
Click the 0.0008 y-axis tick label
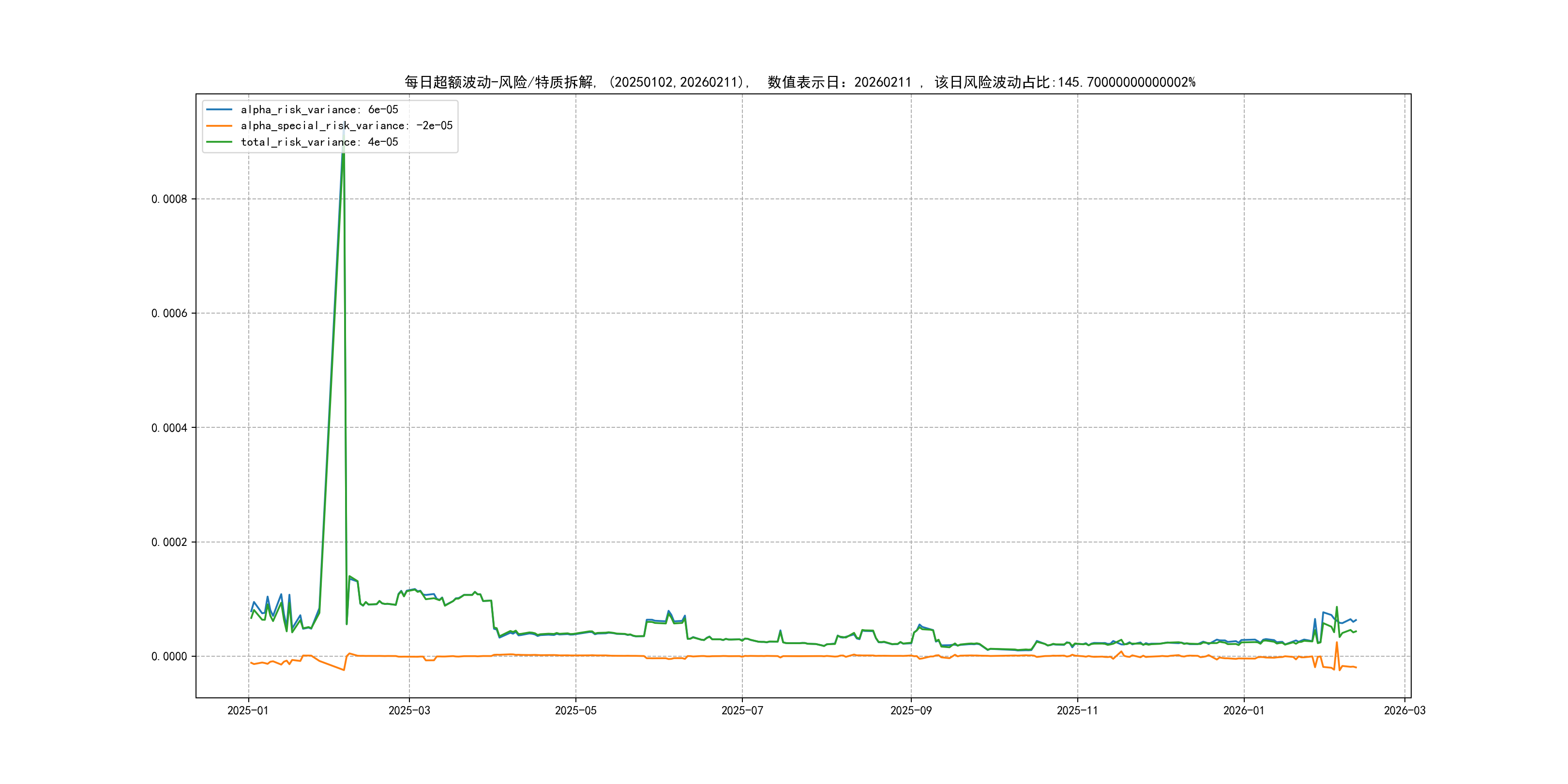pyautogui.click(x=169, y=199)
